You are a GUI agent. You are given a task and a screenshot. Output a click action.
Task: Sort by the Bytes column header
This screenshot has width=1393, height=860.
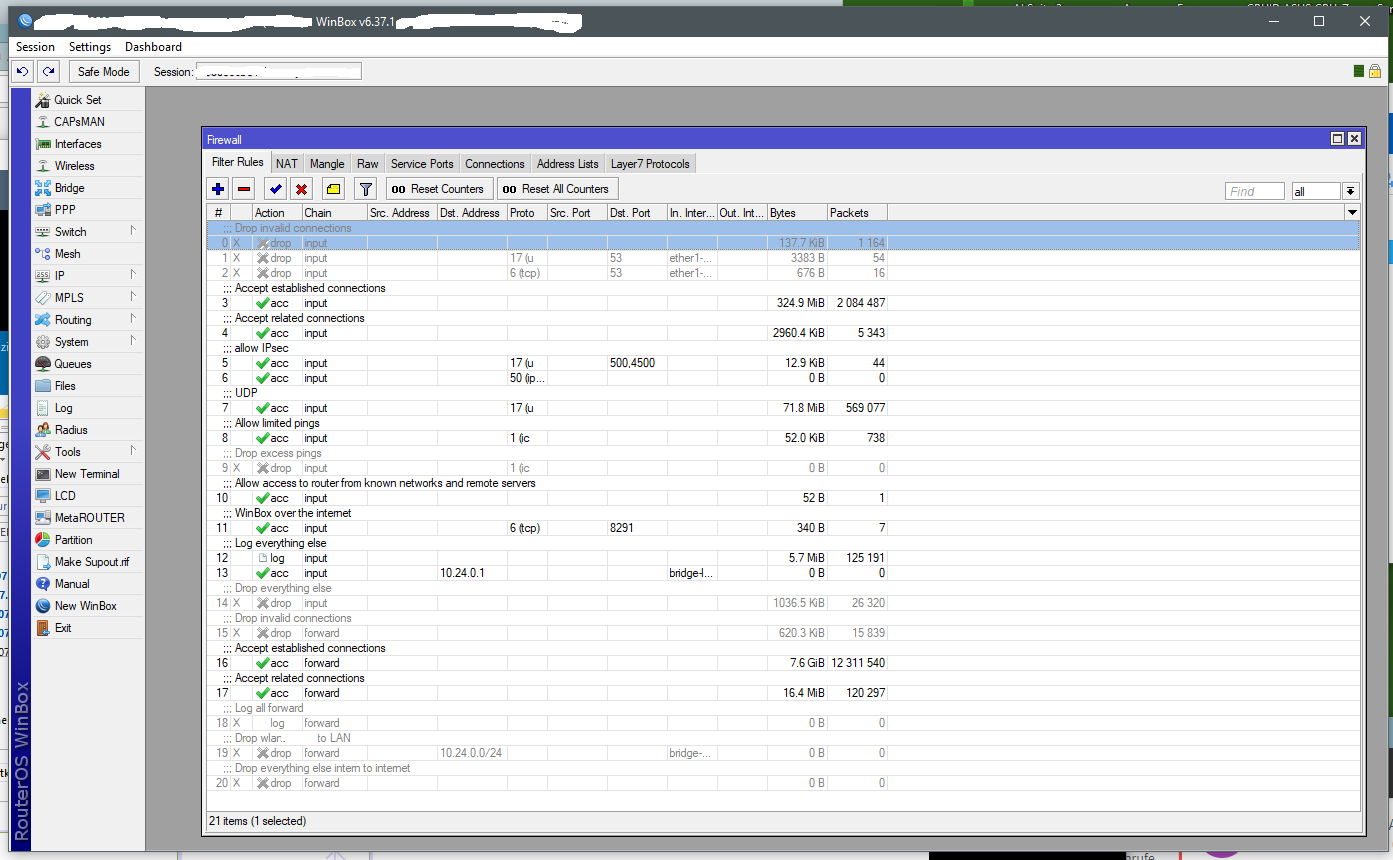pos(797,213)
